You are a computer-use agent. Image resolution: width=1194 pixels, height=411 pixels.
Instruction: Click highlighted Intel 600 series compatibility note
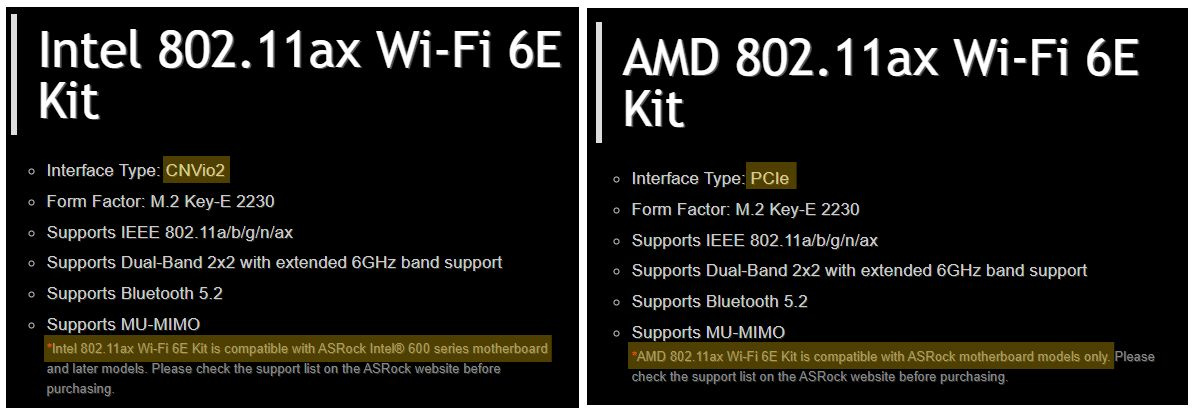click(x=298, y=349)
